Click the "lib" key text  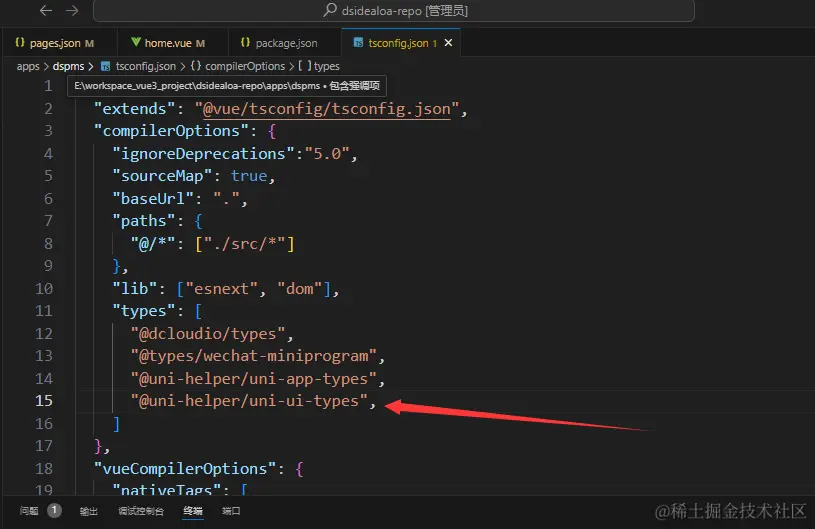pos(135,288)
